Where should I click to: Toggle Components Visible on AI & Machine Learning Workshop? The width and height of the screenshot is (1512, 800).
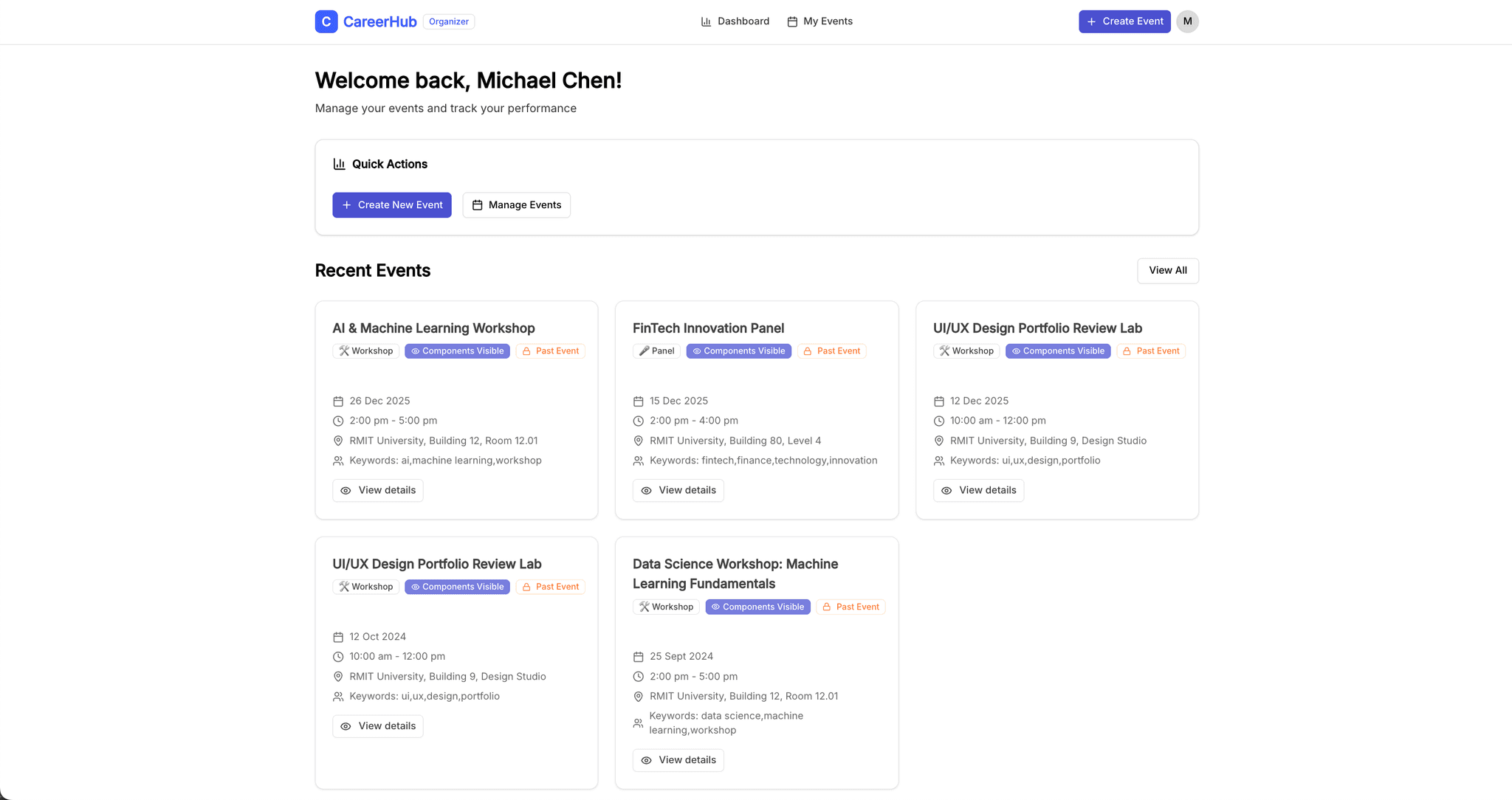[x=457, y=351]
